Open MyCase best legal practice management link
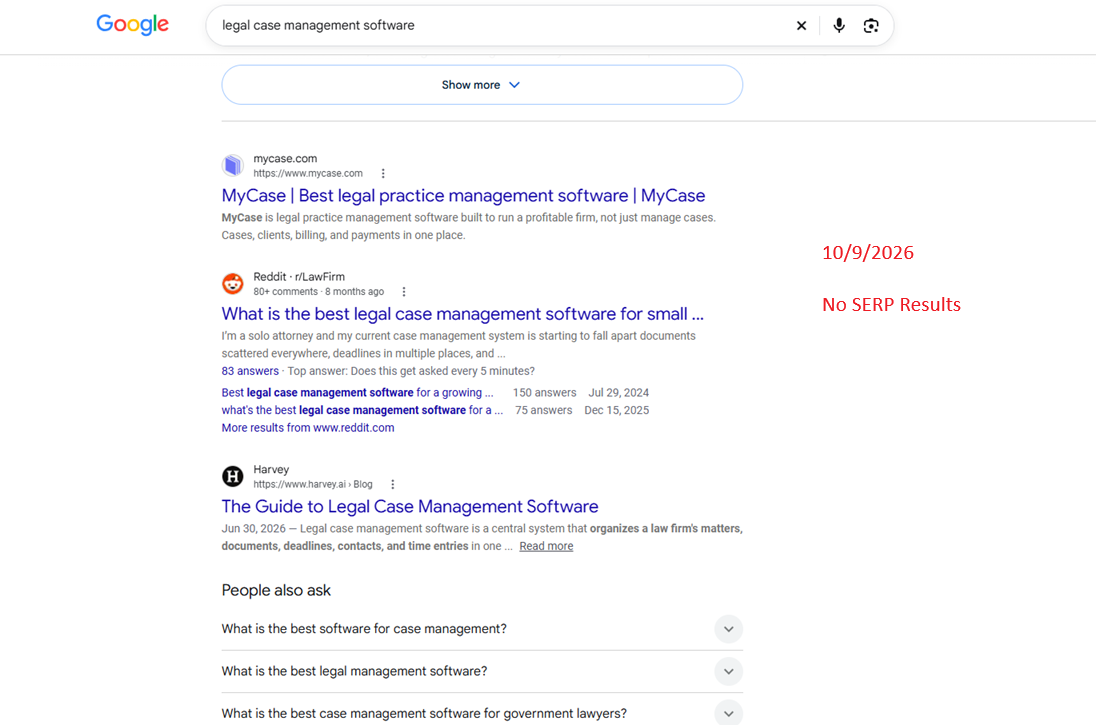This screenshot has height=725, width=1096. point(463,196)
